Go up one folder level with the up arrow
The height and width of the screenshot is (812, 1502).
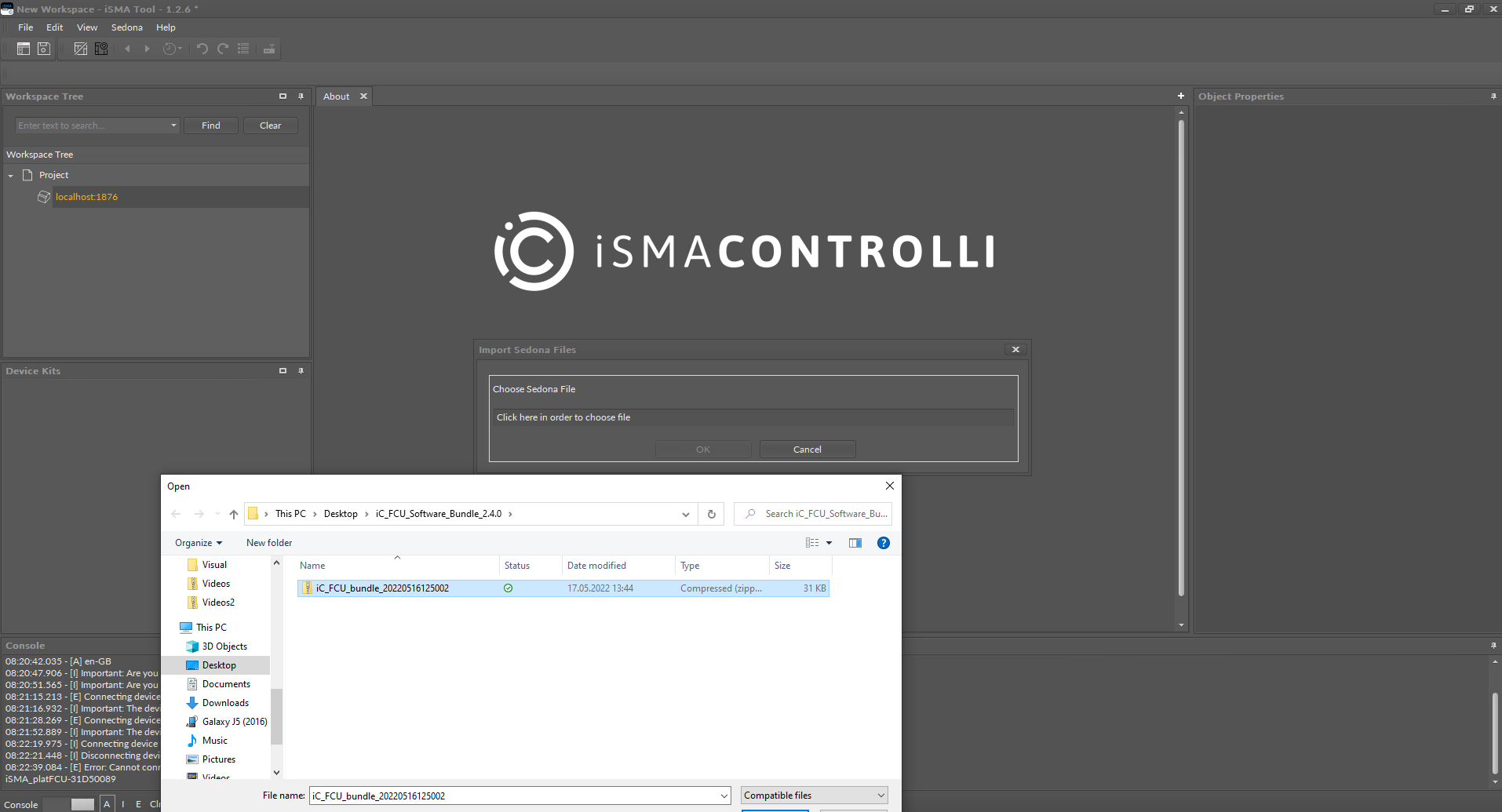pyautogui.click(x=233, y=514)
